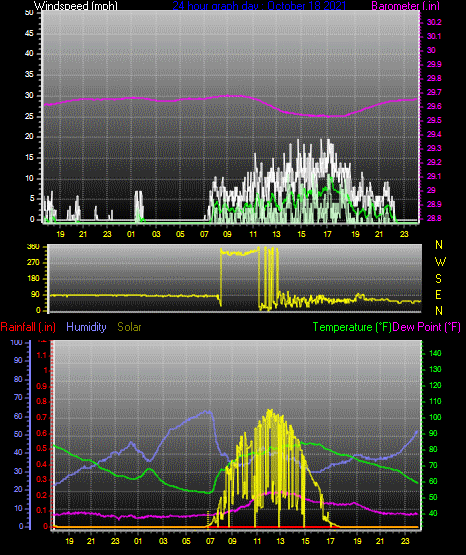The image size is (466, 555).
Task: Click 0.9 on the red rainfall scale
Action: point(42,386)
